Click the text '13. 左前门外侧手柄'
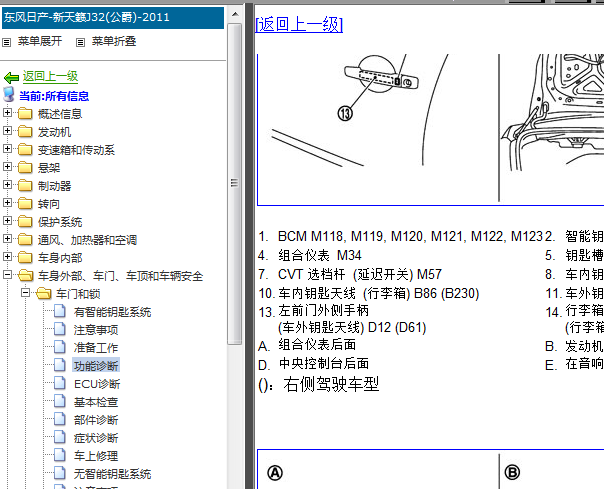Image resolution: width=604 pixels, height=489 pixels. (x=314, y=311)
